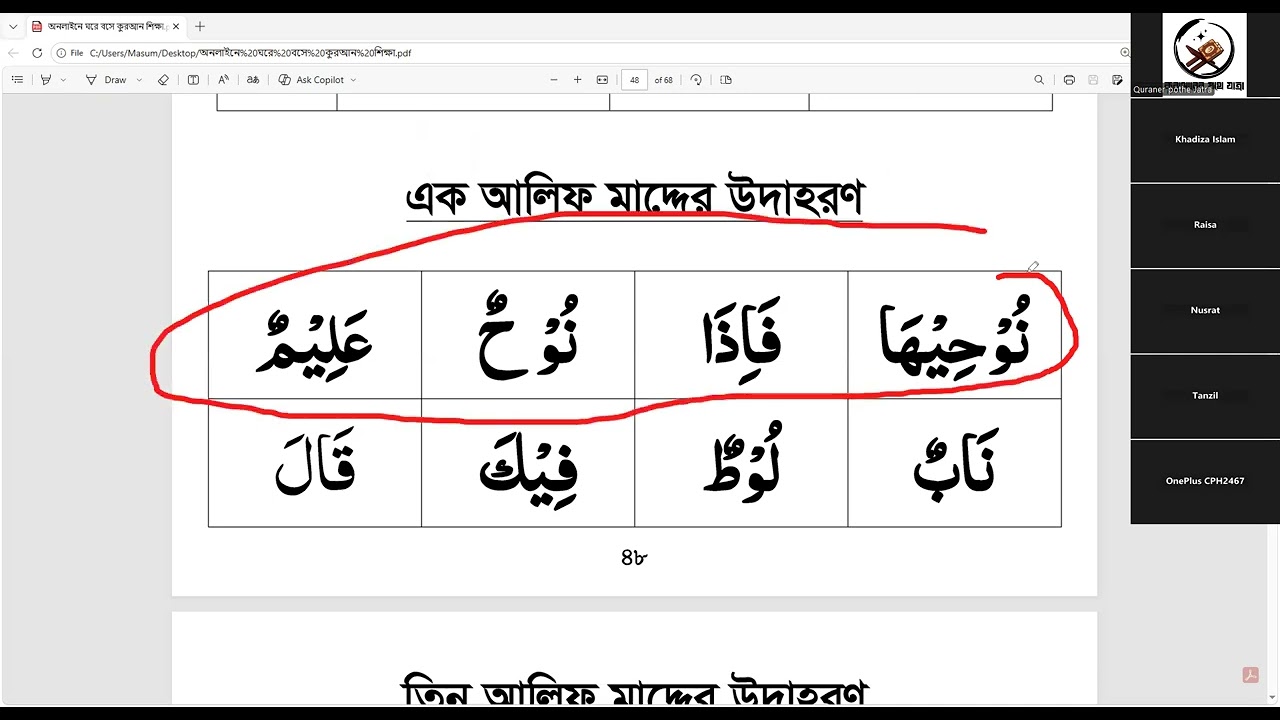The width and height of the screenshot is (1280, 720).
Task: Select the highlight tool in PDF toolbar
Action: pos(46,80)
